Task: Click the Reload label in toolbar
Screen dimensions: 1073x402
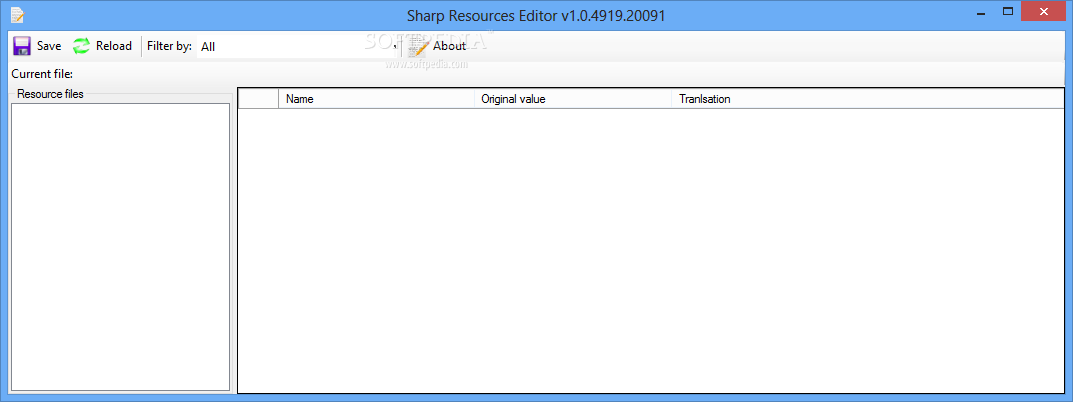Action: 114,46
